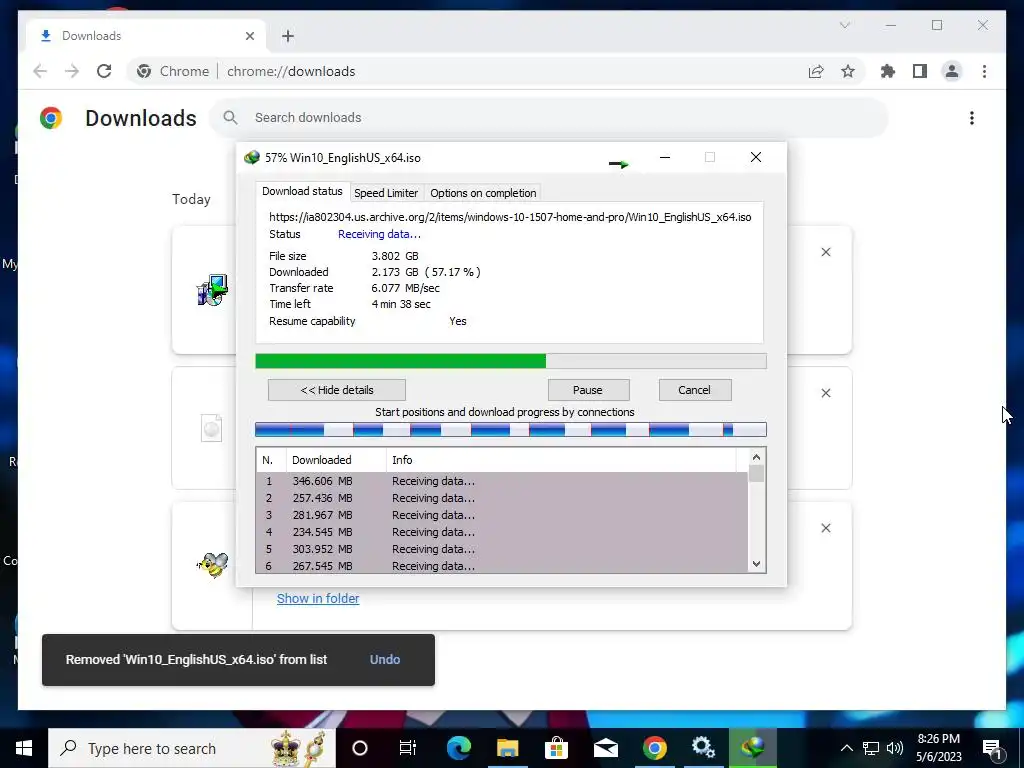Open the Chrome Extensions puzzle icon
Viewport: 1024px width, 768px height.
click(888, 71)
